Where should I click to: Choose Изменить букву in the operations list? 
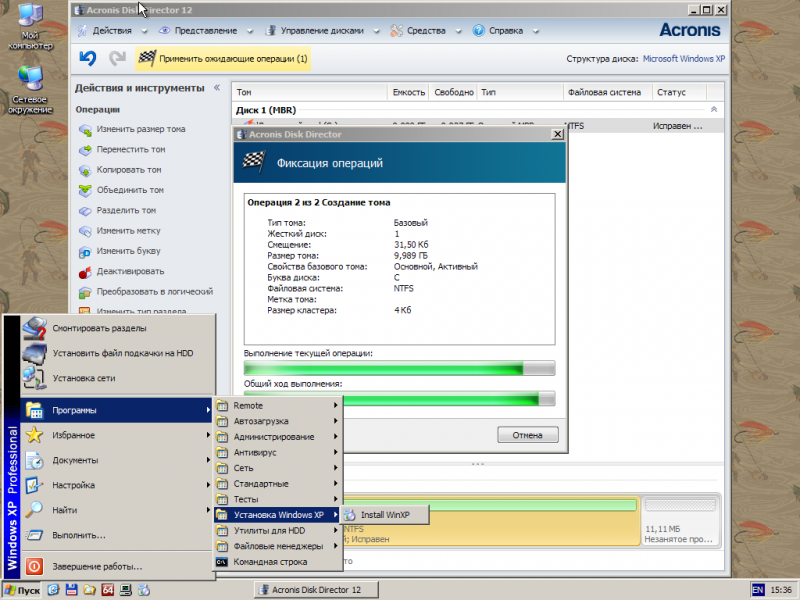[120, 251]
